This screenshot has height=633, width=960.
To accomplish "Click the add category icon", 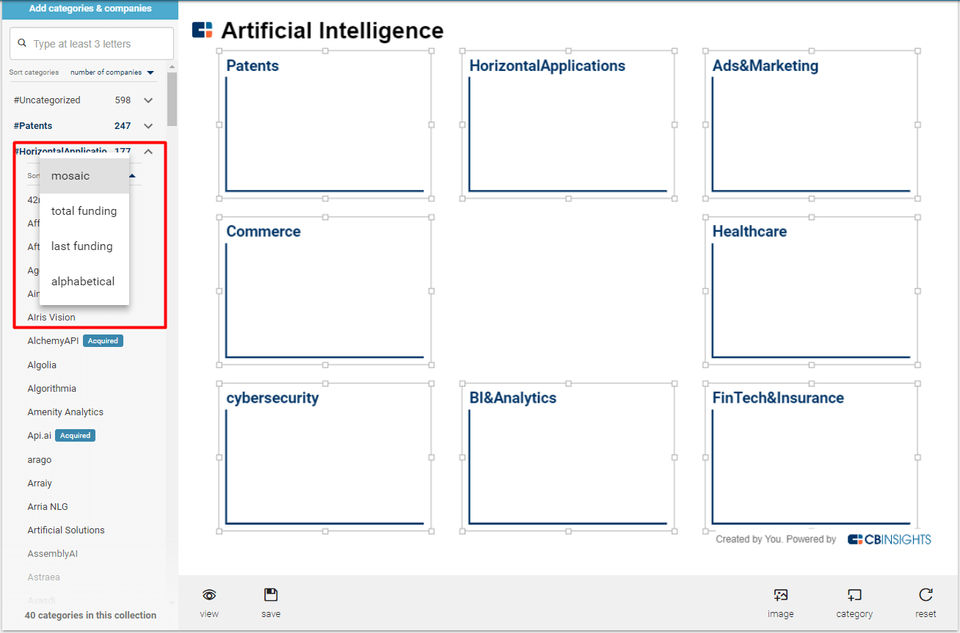I will (854, 594).
